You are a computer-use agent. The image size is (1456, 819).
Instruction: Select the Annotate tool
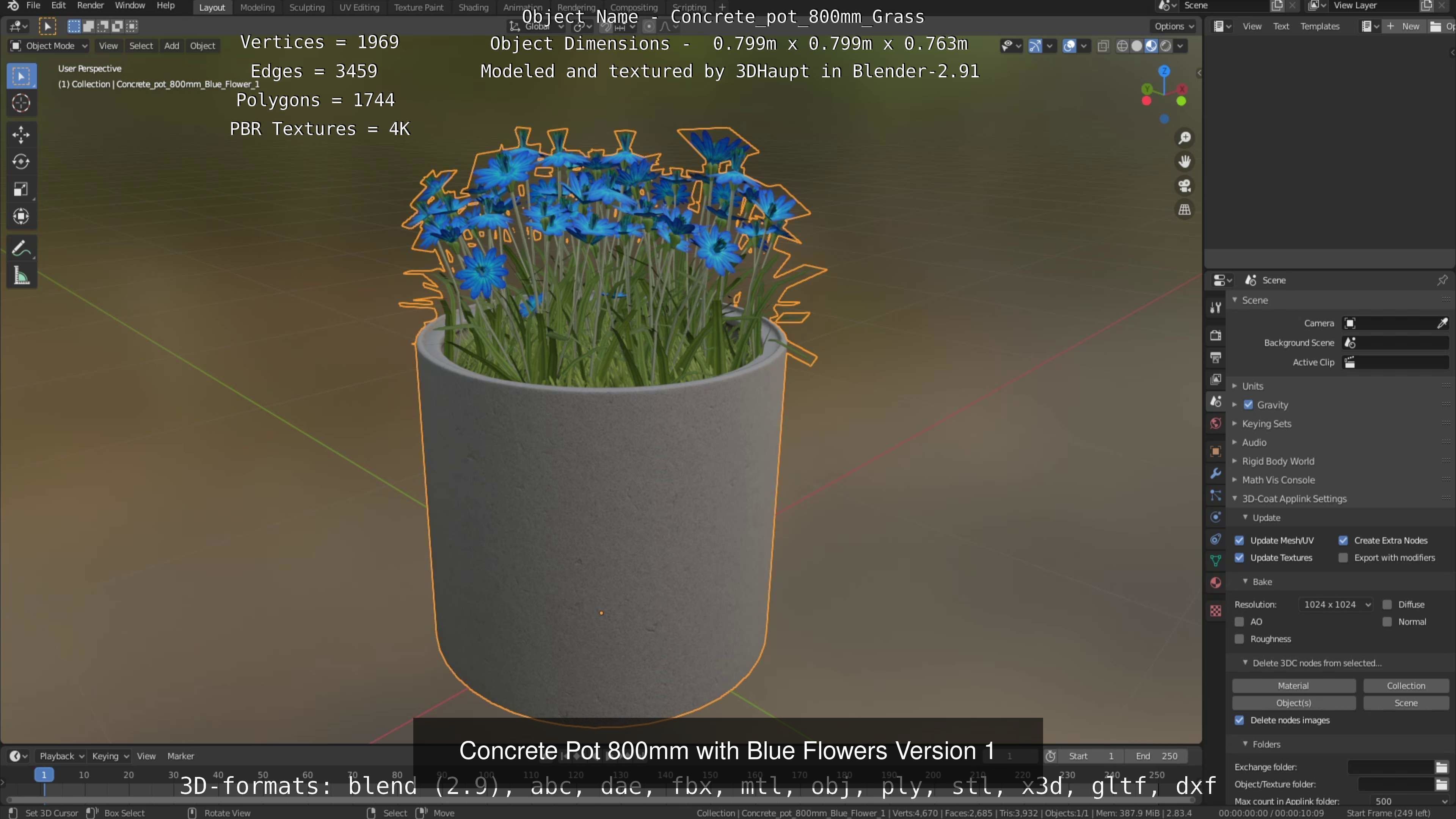coord(22,248)
